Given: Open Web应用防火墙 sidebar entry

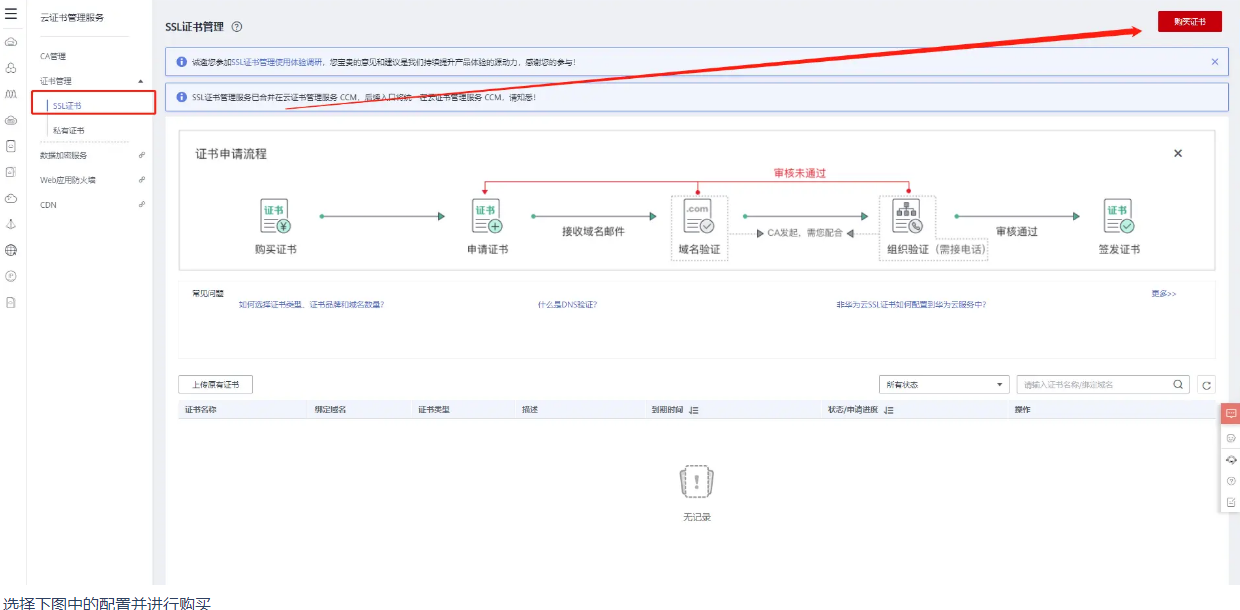Looking at the screenshot, I should click(68, 180).
